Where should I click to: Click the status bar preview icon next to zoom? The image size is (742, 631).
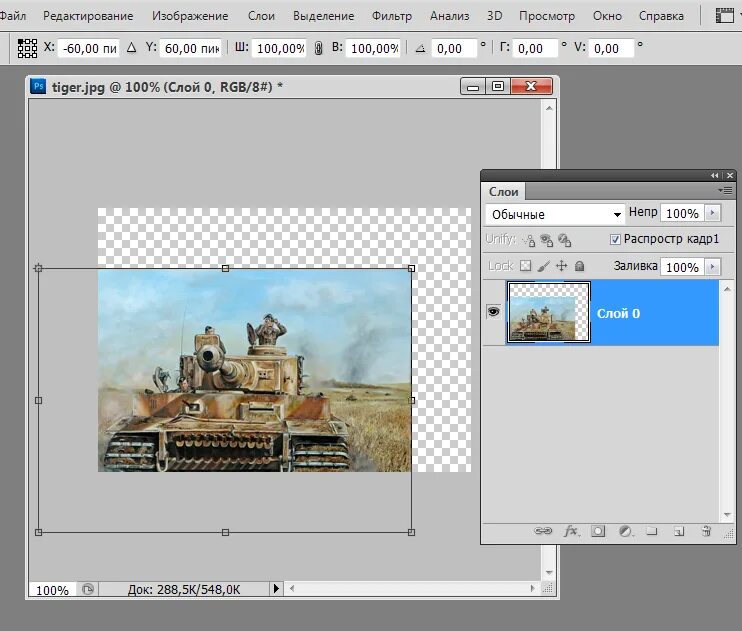tap(88, 589)
